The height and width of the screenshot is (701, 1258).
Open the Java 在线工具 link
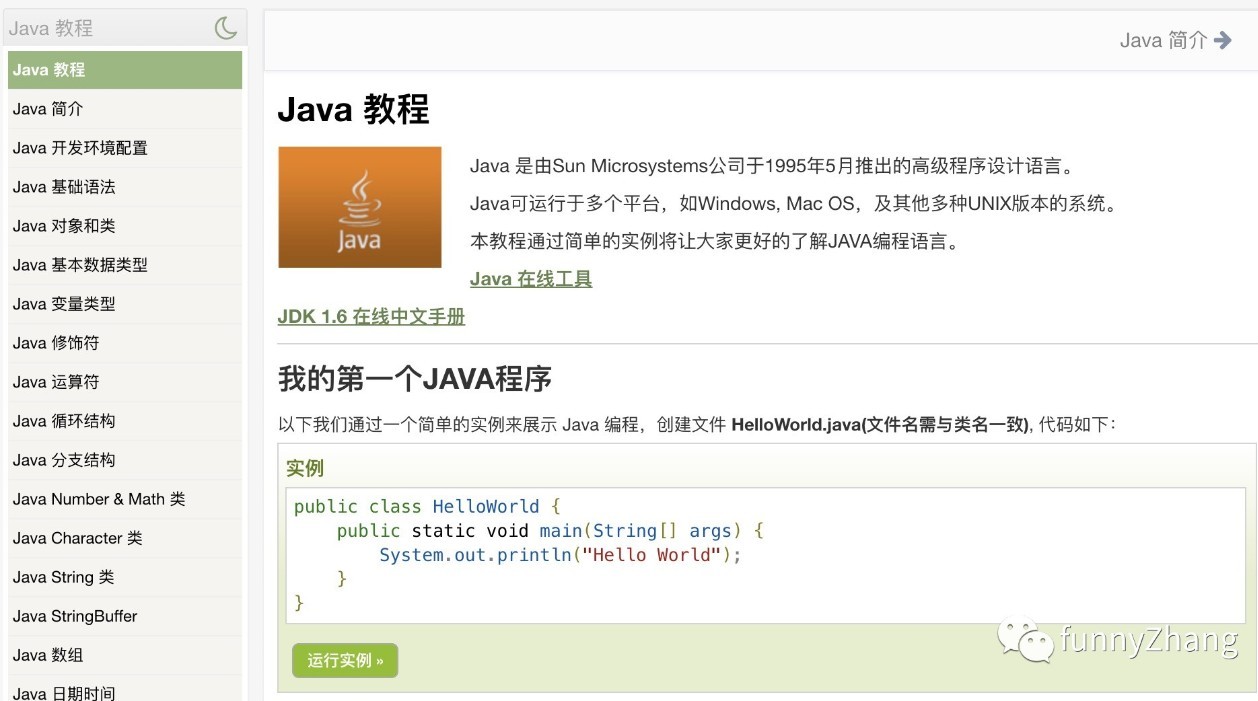pyautogui.click(x=531, y=279)
